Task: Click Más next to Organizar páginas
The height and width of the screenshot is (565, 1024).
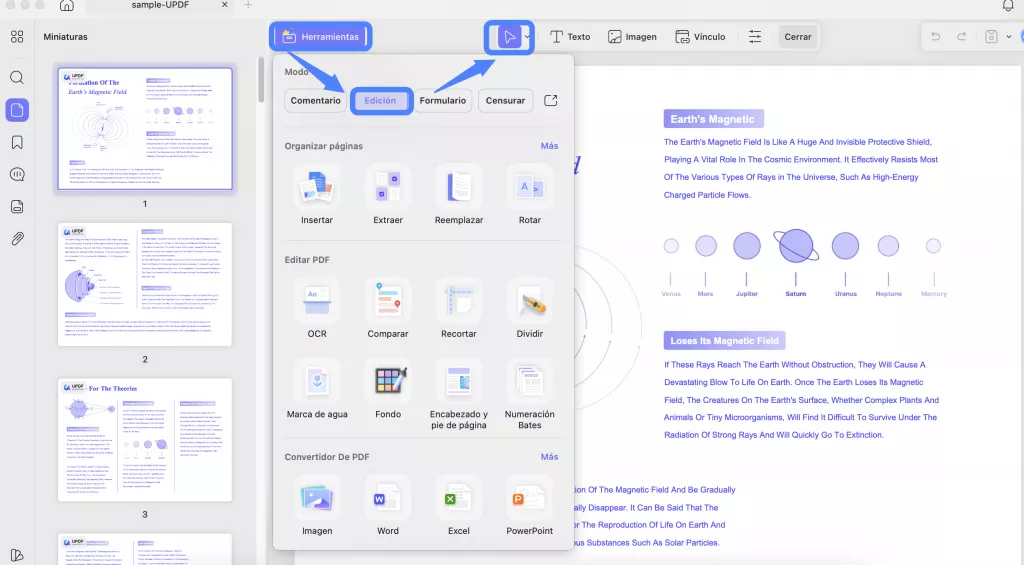Action: coord(549,146)
